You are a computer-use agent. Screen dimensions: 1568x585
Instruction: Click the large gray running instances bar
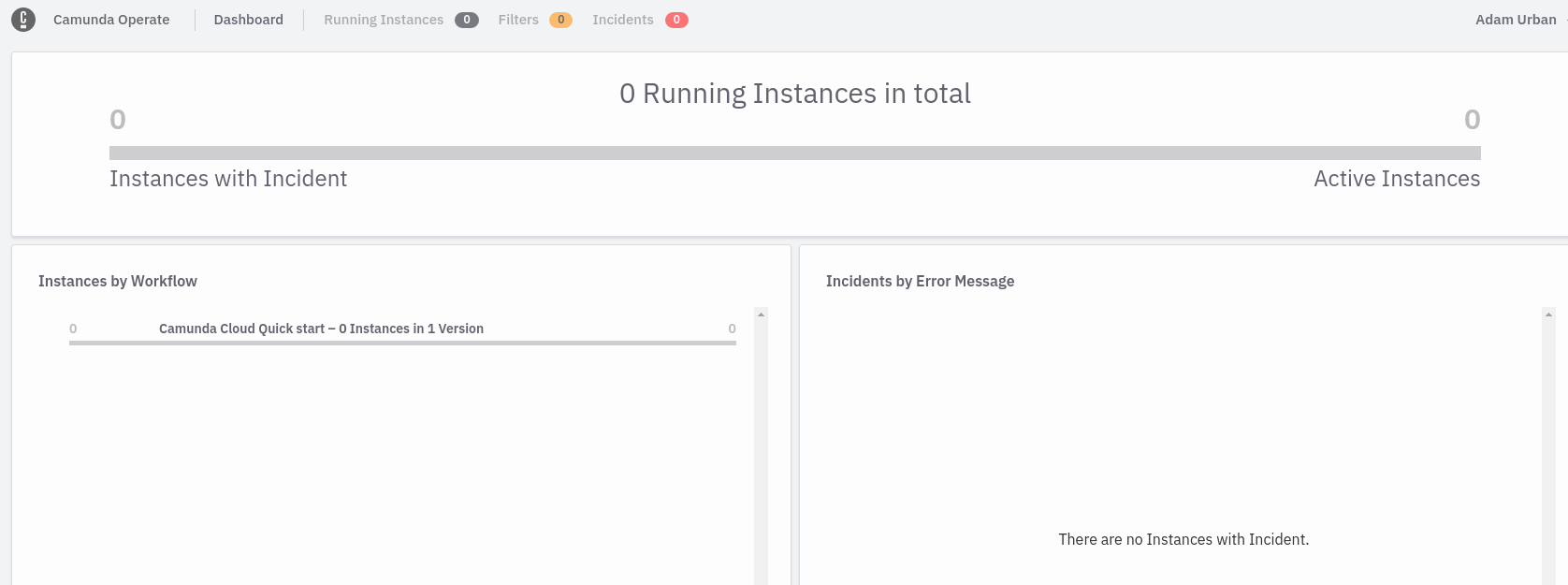click(794, 153)
